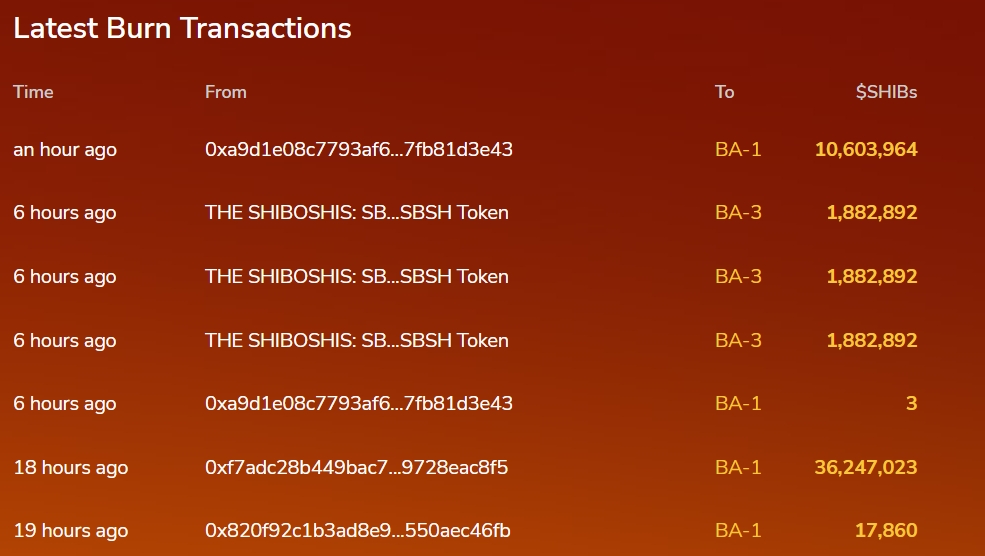Open sender address 0x820f92c1b3ad8e9...550aec46fb
985x556 pixels.
click(x=357, y=530)
